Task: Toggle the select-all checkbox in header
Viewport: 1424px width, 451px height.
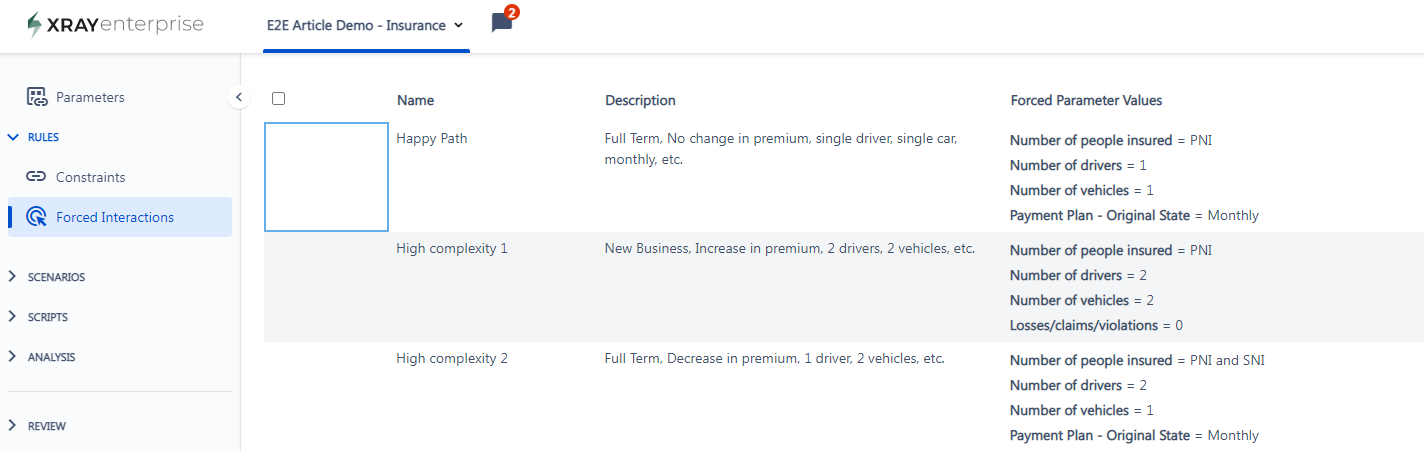Action: tap(279, 98)
